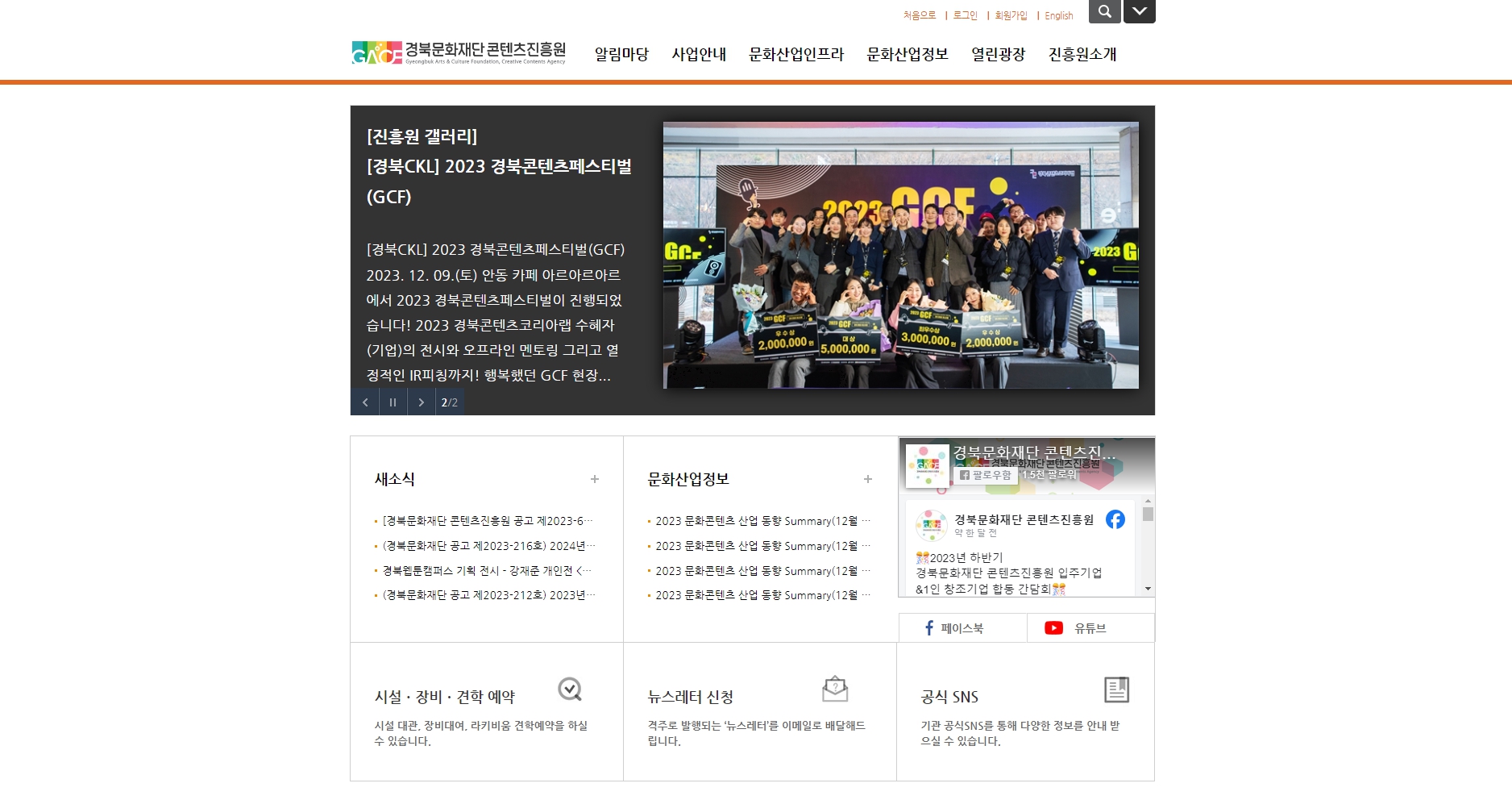
Task: Click the post author avatar in Facebook feed
Action: tap(931, 525)
